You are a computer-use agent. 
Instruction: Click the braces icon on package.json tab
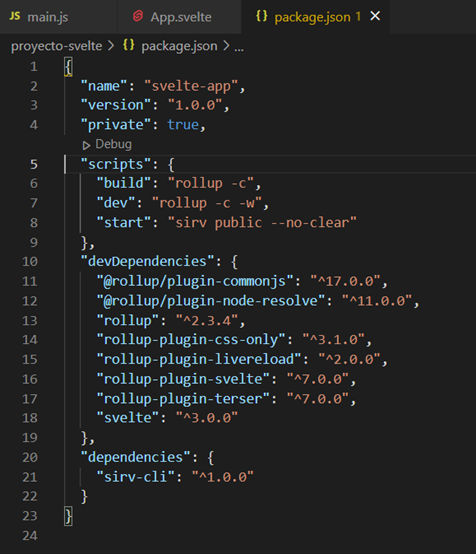261,16
